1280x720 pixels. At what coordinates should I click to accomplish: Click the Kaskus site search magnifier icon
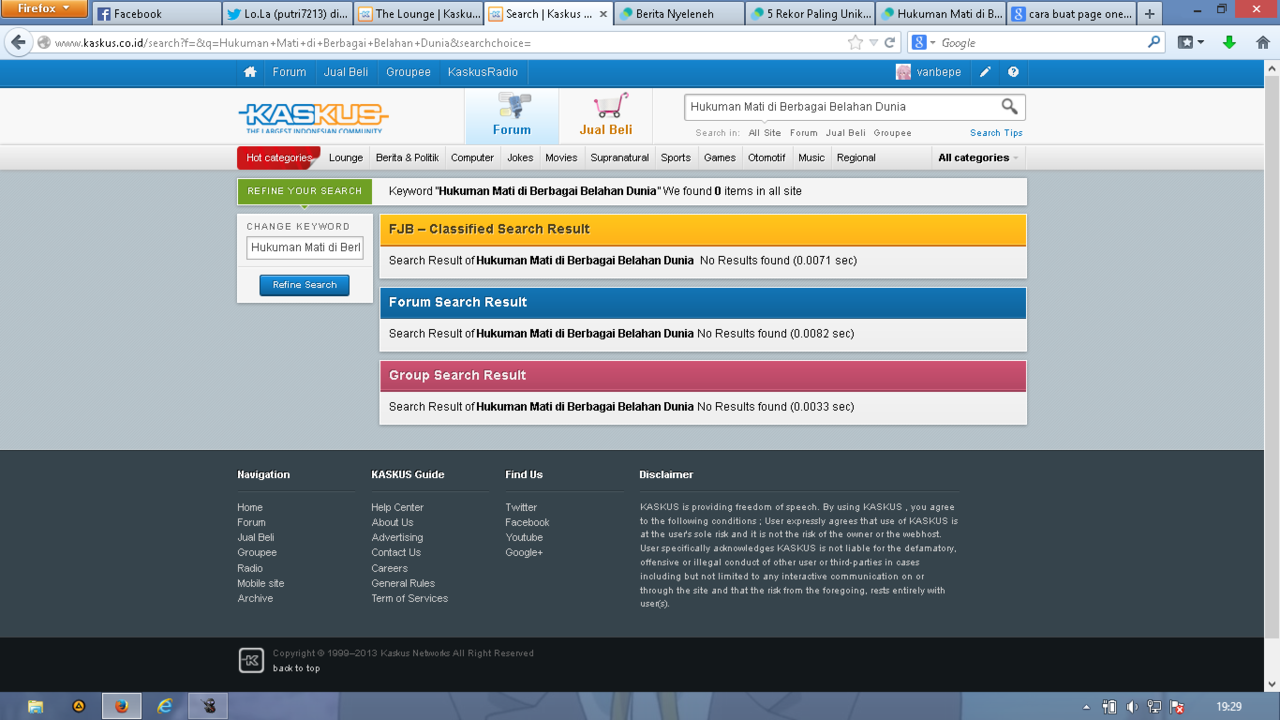tap(1009, 106)
